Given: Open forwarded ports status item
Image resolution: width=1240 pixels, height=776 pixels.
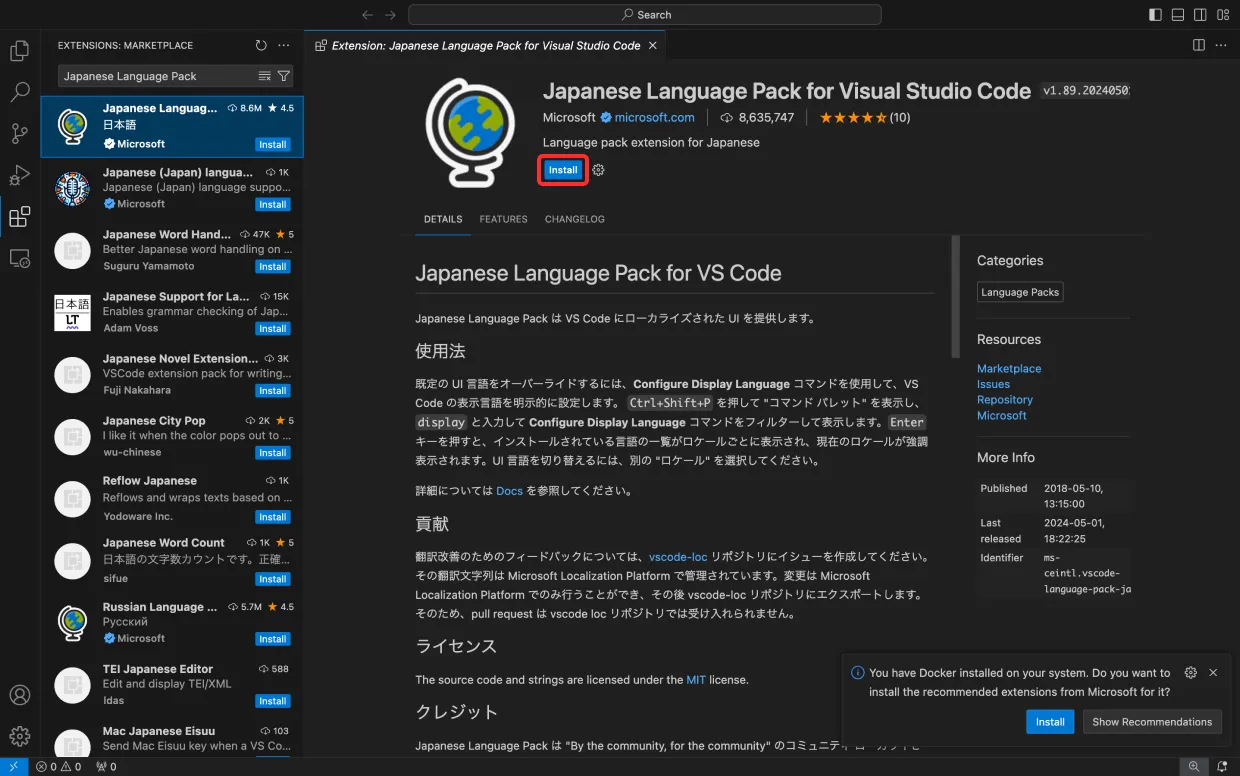Looking at the screenshot, I should [106, 767].
